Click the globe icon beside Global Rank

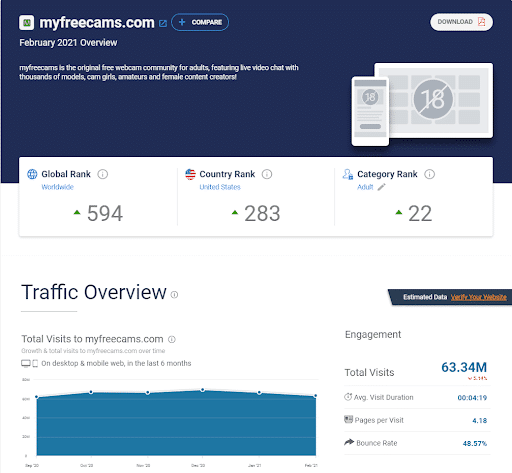pyautogui.click(x=32, y=174)
